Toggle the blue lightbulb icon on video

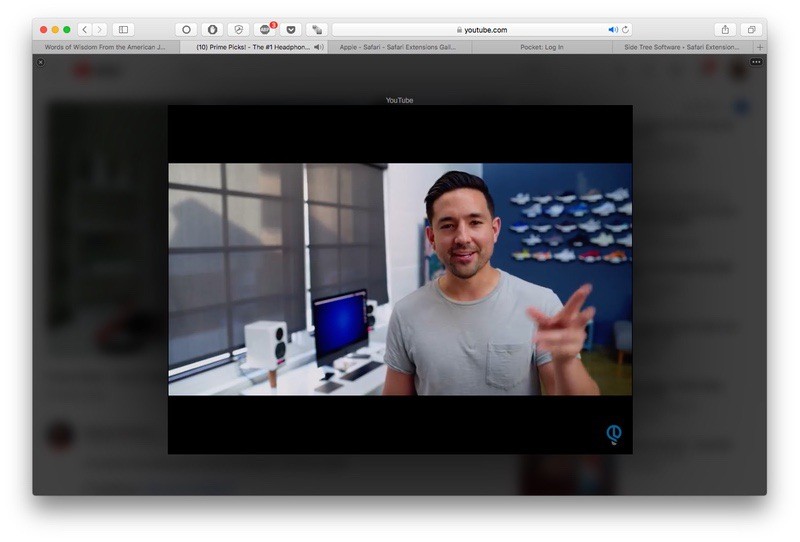(x=614, y=434)
